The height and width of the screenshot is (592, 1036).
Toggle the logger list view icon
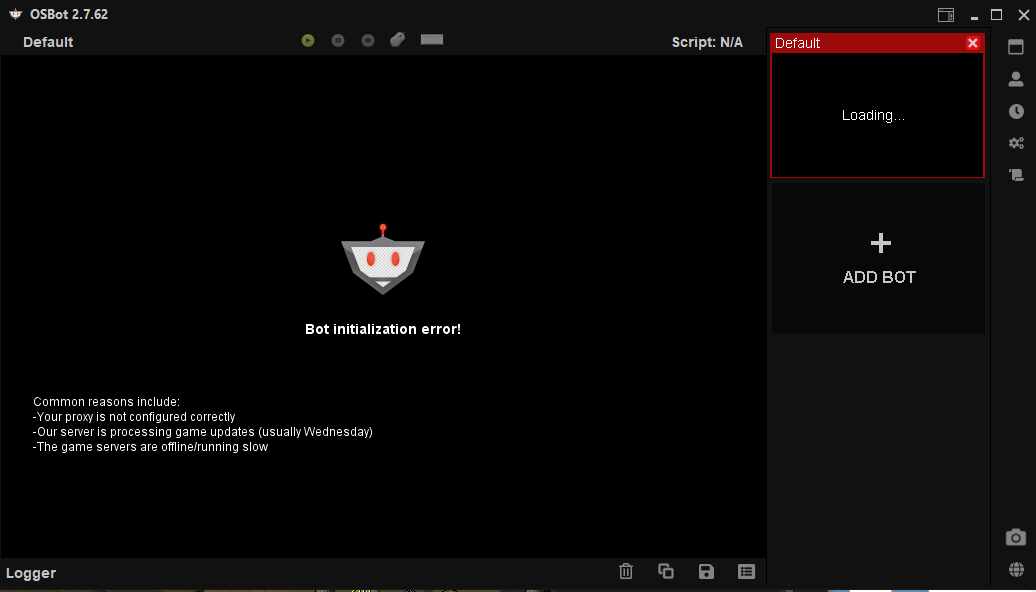746,572
